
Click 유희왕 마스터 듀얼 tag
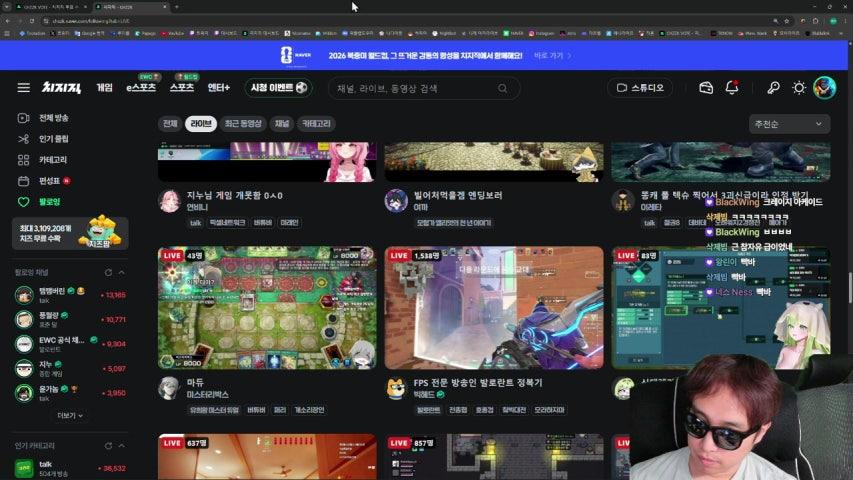pos(214,410)
